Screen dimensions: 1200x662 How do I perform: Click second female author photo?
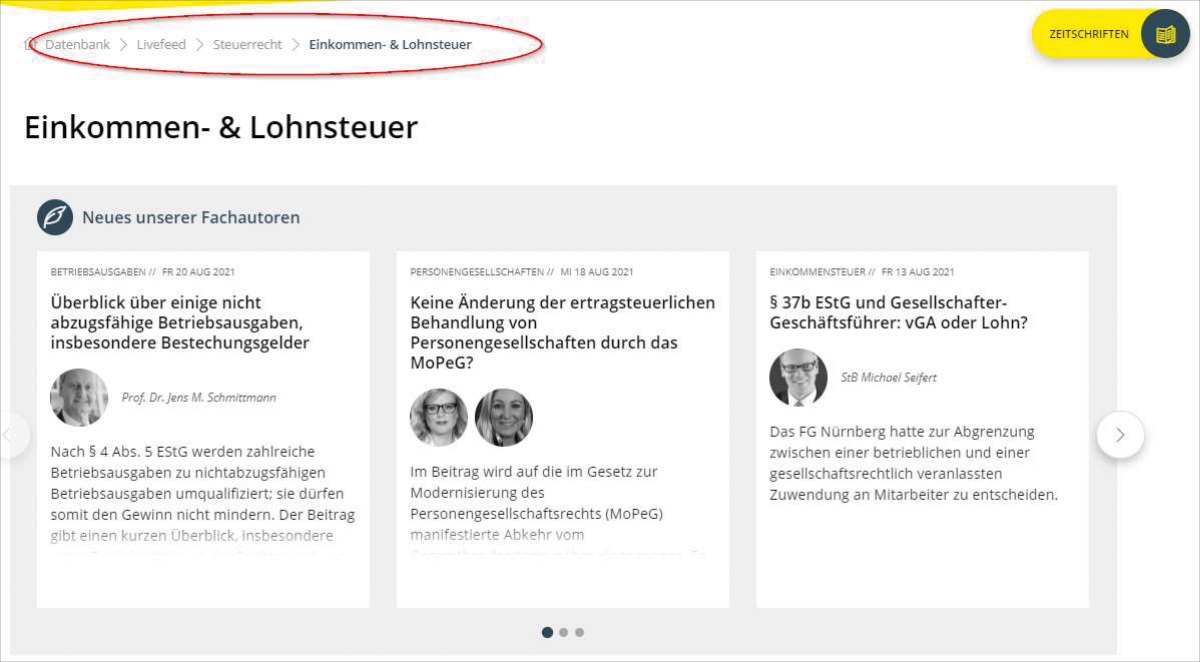[504, 417]
